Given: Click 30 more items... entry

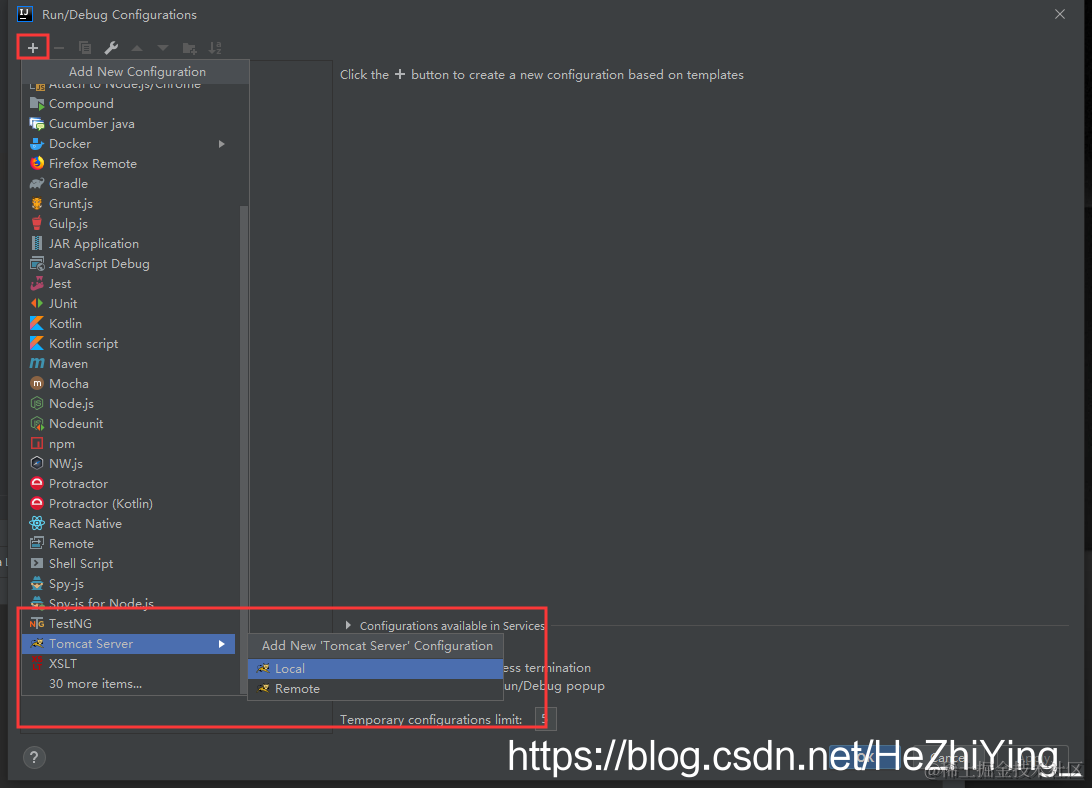Looking at the screenshot, I should click(x=128, y=684).
